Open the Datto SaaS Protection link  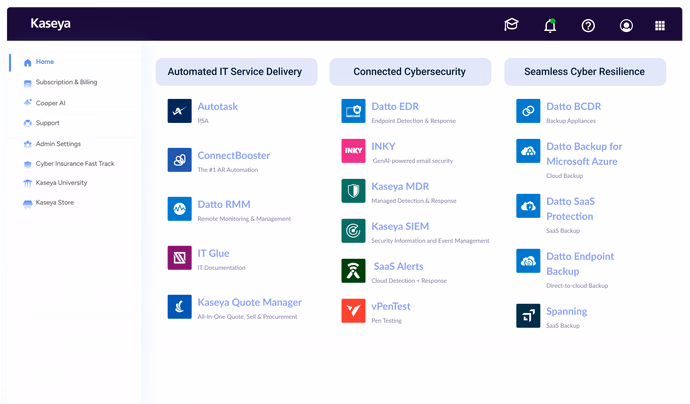click(570, 209)
